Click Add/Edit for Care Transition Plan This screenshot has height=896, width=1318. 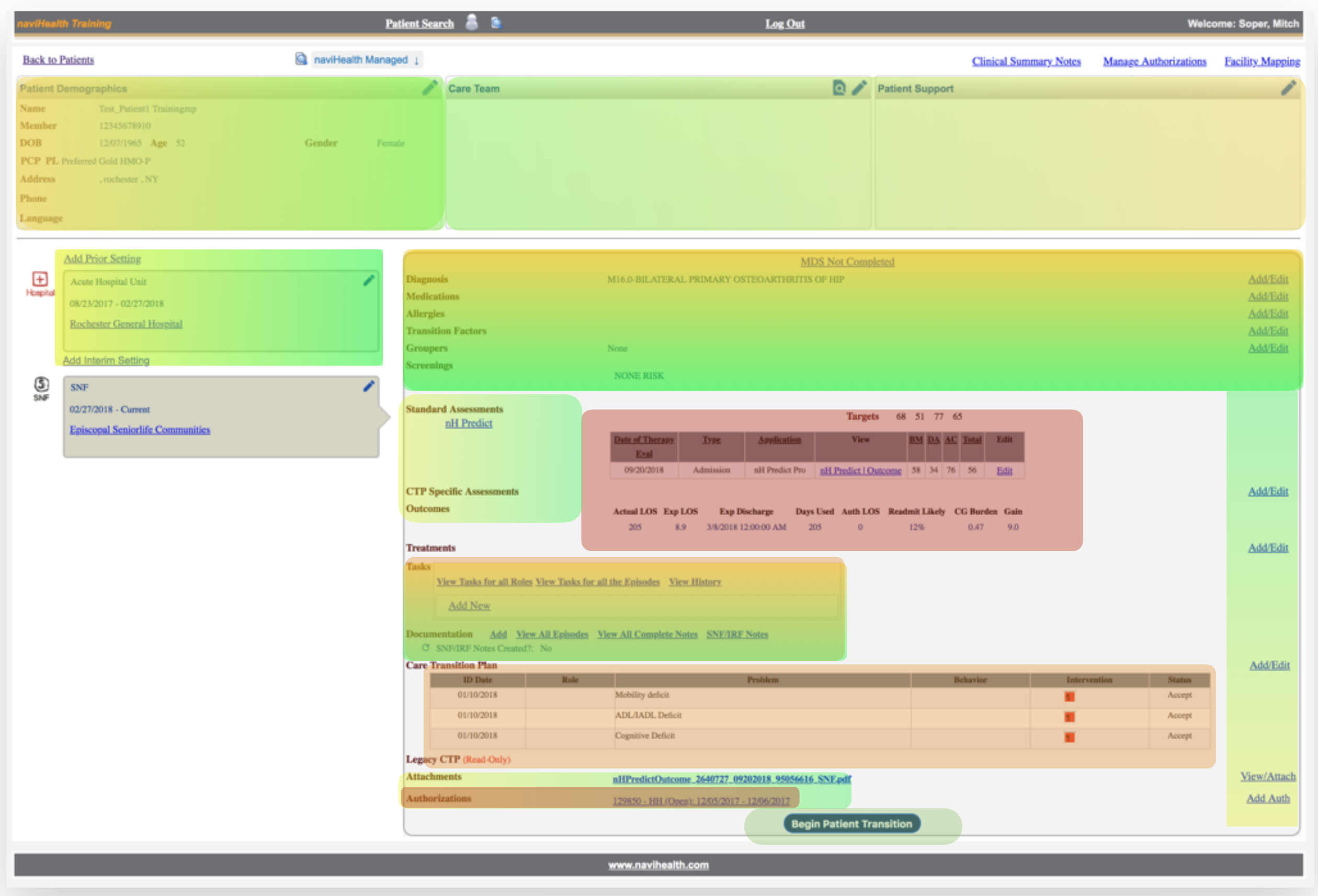[x=1269, y=665]
